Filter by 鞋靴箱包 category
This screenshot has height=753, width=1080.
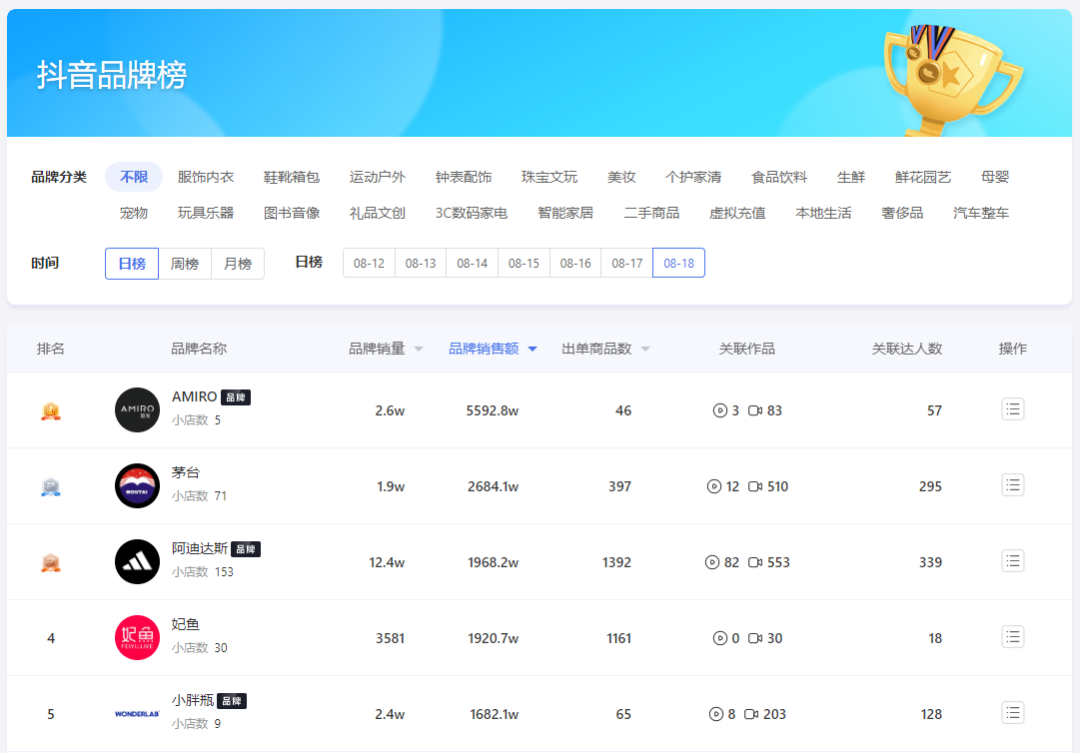coord(291,177)
